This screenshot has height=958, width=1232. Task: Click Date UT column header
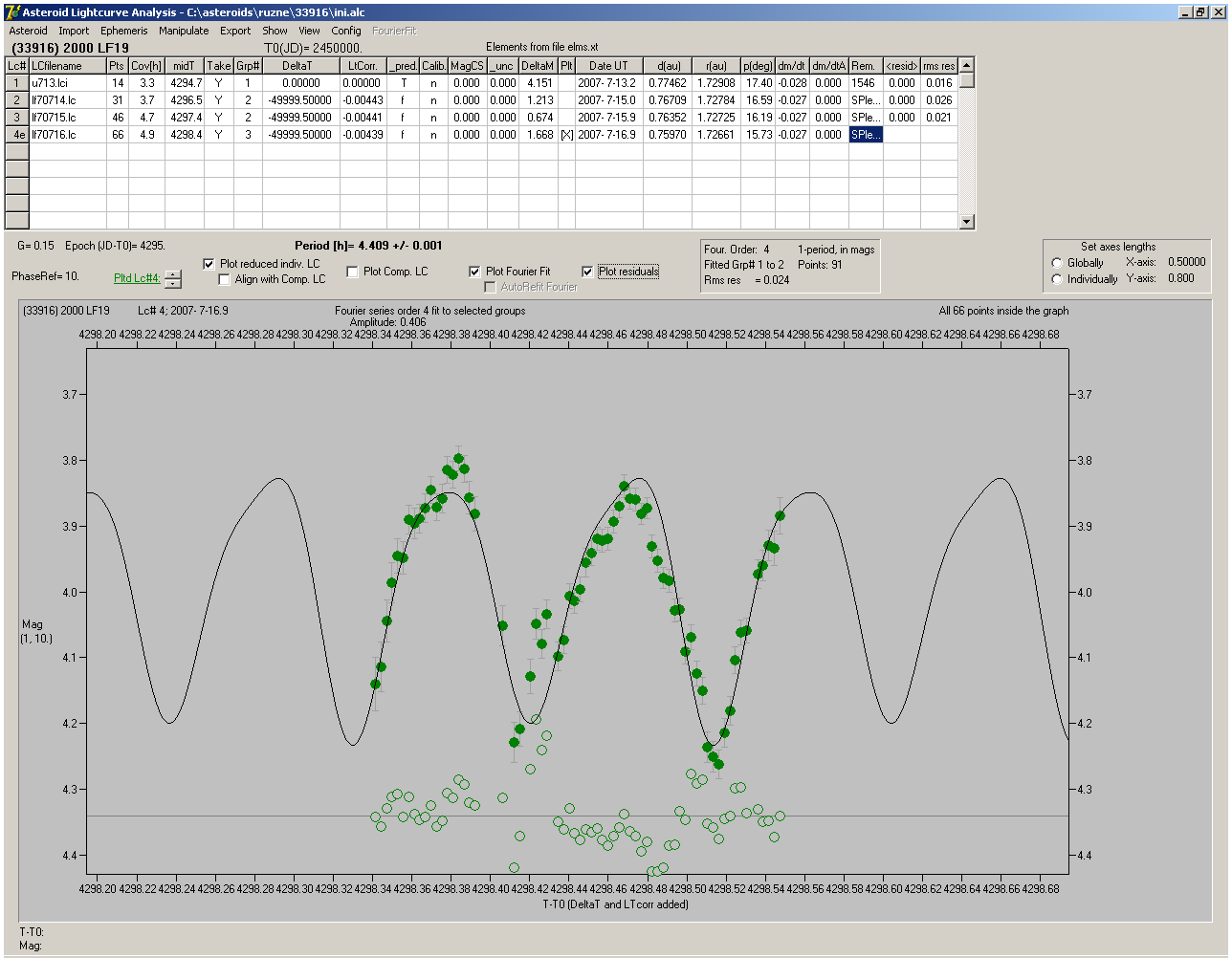pyautogui.click(x=608, y=66)
